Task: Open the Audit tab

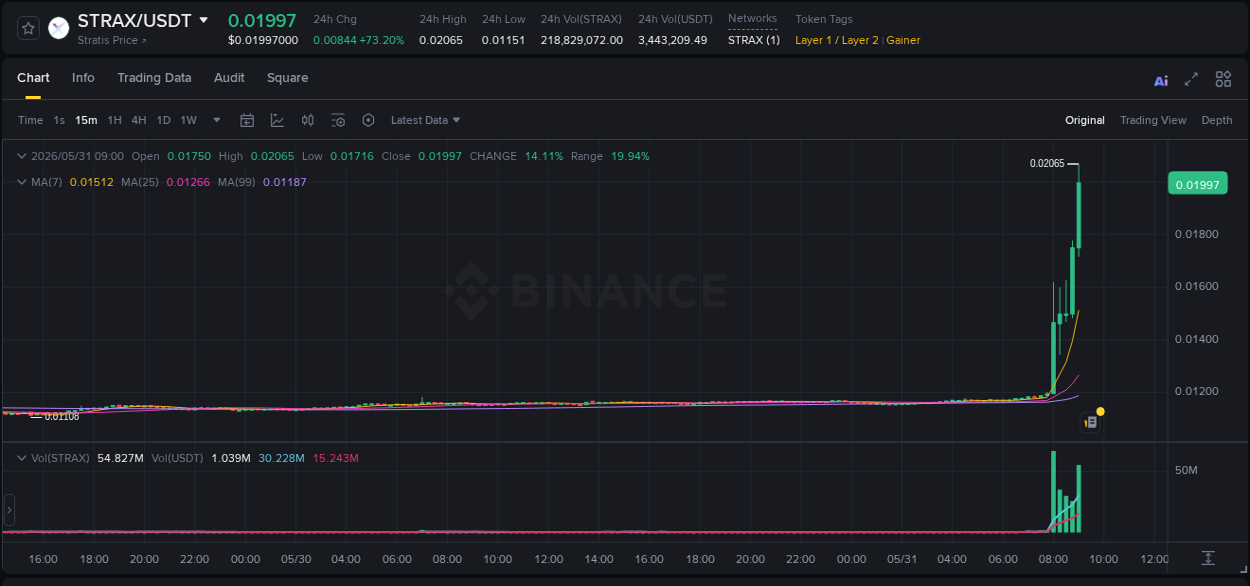Action: click(229, 78)
